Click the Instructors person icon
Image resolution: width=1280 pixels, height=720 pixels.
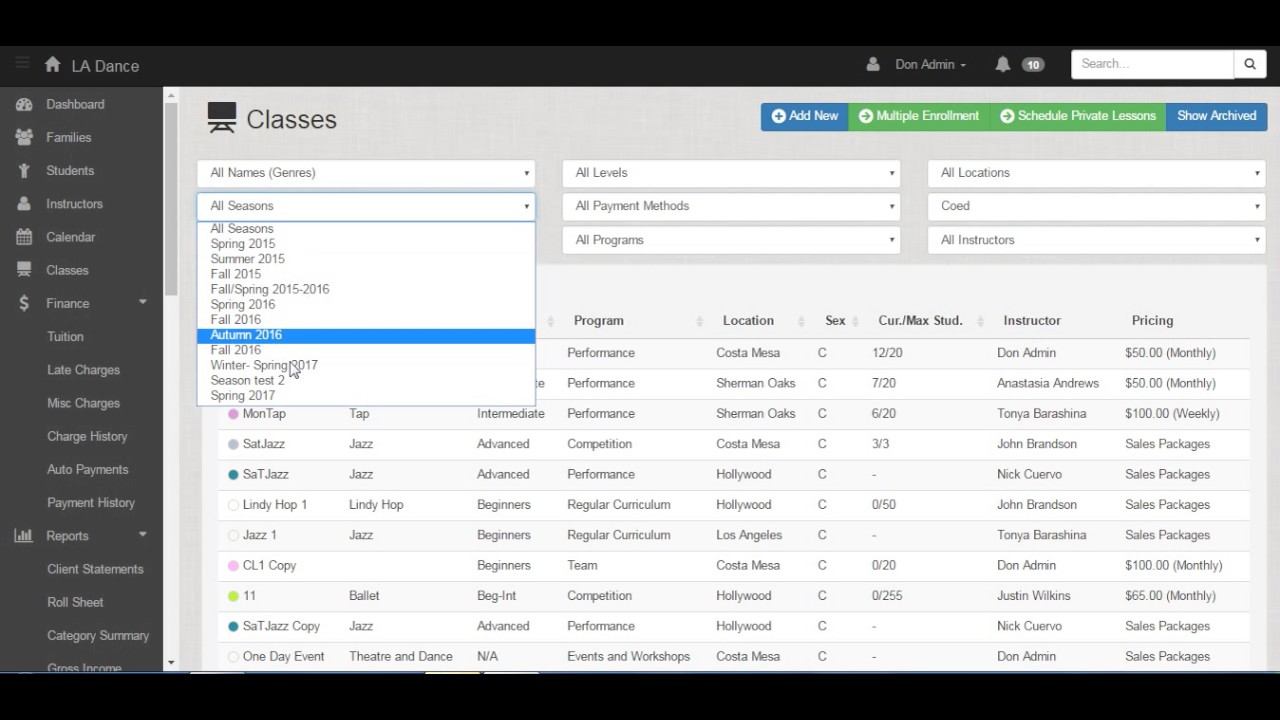24,204
